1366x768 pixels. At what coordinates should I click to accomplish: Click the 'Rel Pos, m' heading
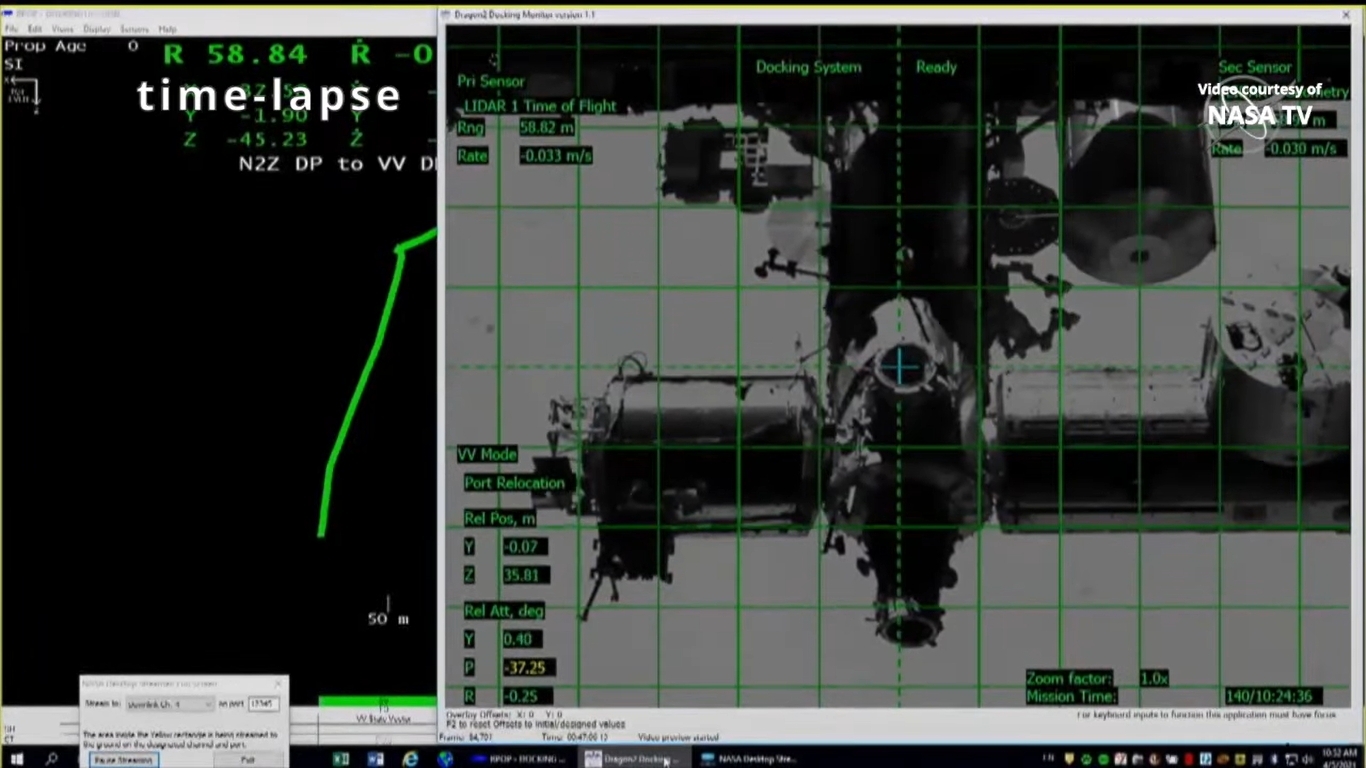499,519
